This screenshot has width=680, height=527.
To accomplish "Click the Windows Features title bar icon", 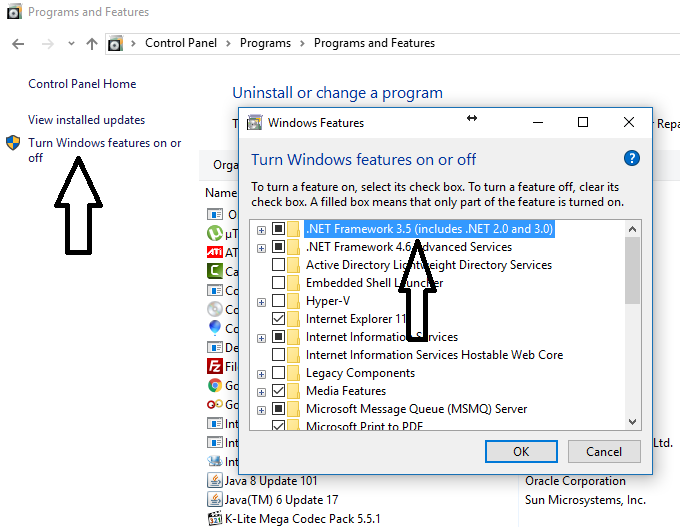I will click(x=255, y=123).
